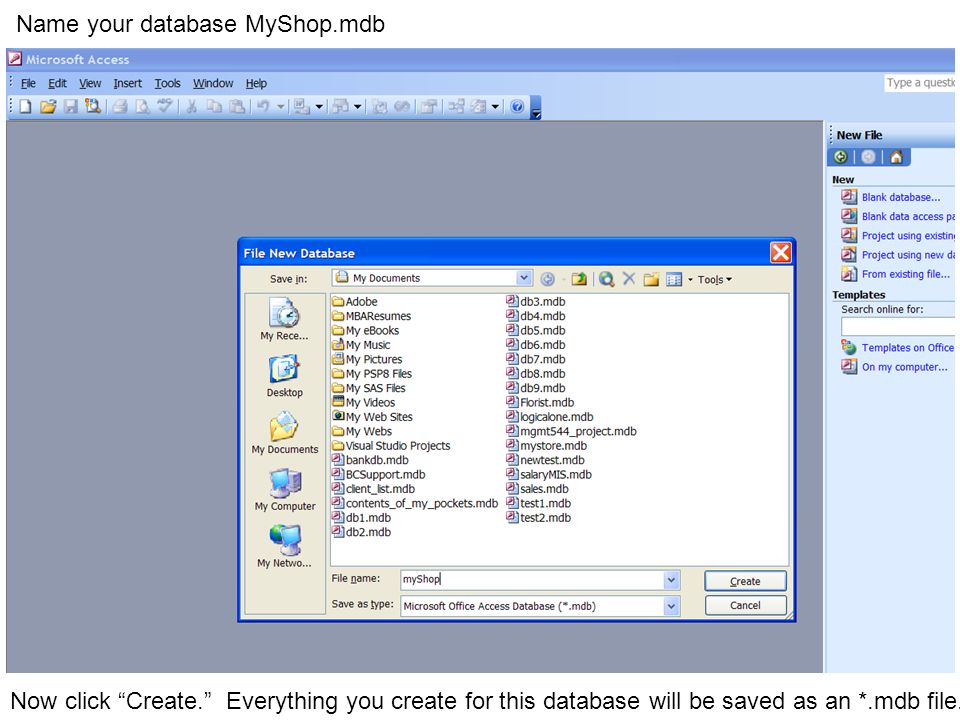
Task: Select the Florist.mdb file
Action: pos(540,402)
